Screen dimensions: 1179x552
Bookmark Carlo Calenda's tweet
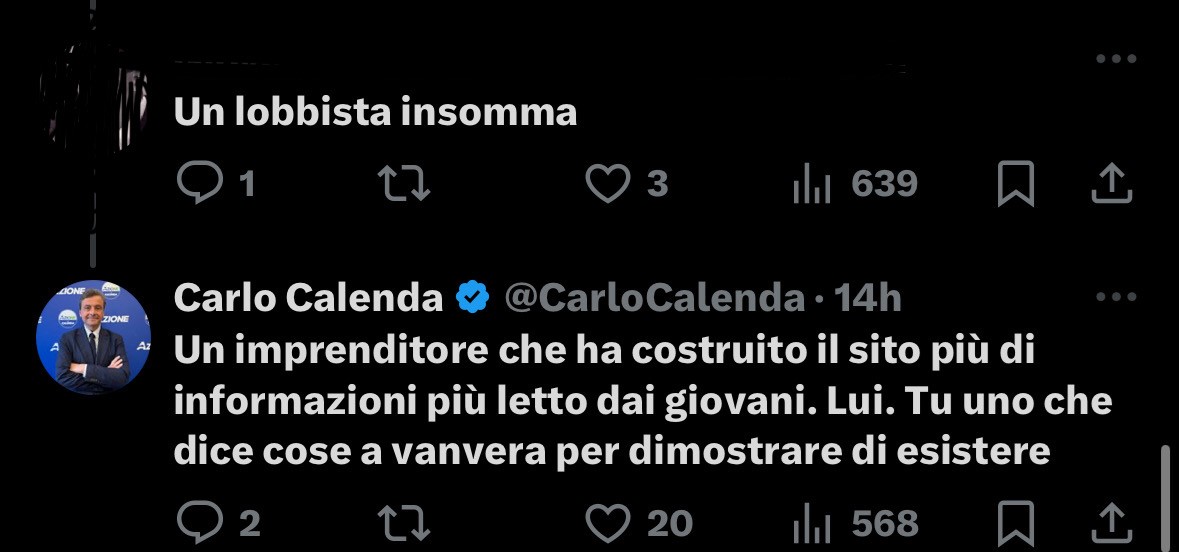[x=1016, y=523]
